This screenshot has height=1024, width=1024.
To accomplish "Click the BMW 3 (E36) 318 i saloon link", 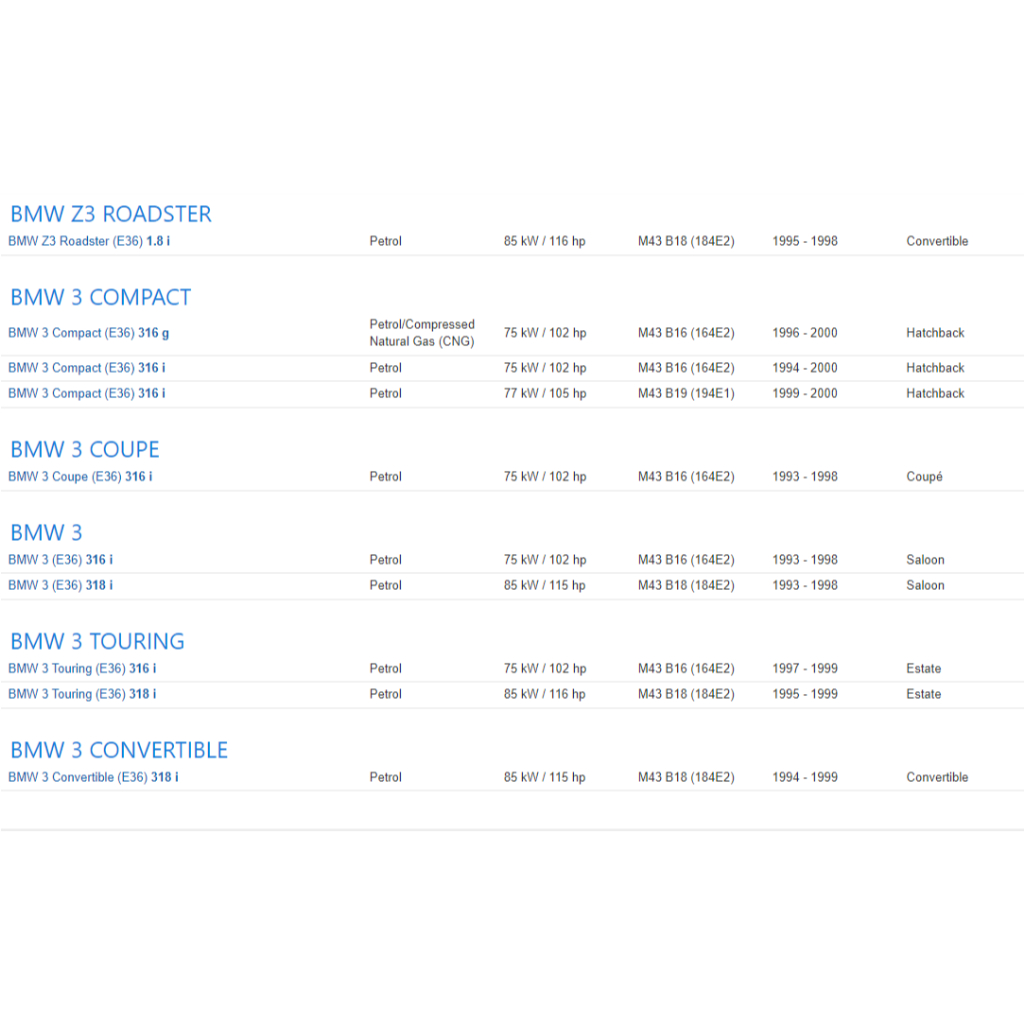I will 61,586.
